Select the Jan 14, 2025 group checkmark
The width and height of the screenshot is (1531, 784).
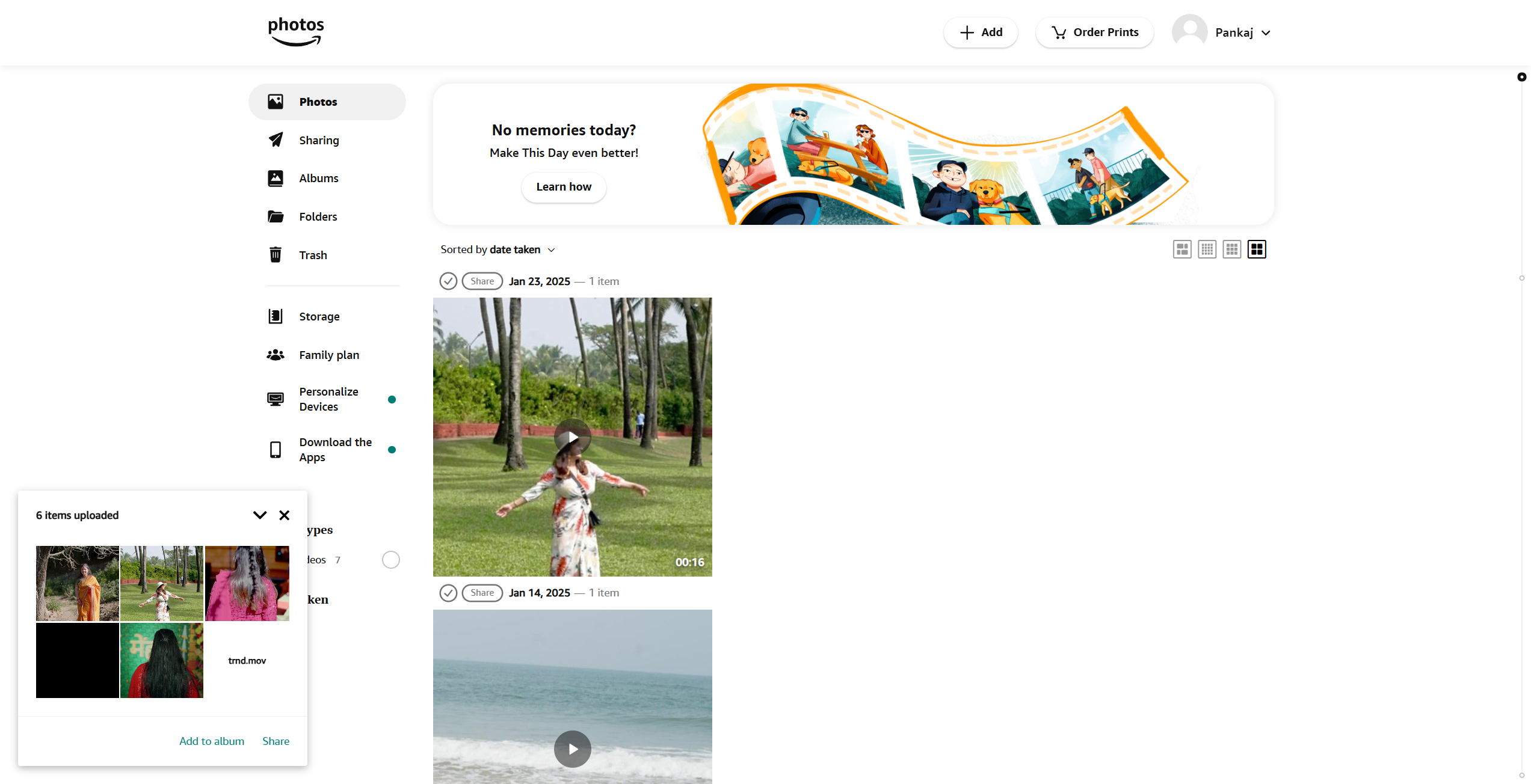tap(448, 592)
